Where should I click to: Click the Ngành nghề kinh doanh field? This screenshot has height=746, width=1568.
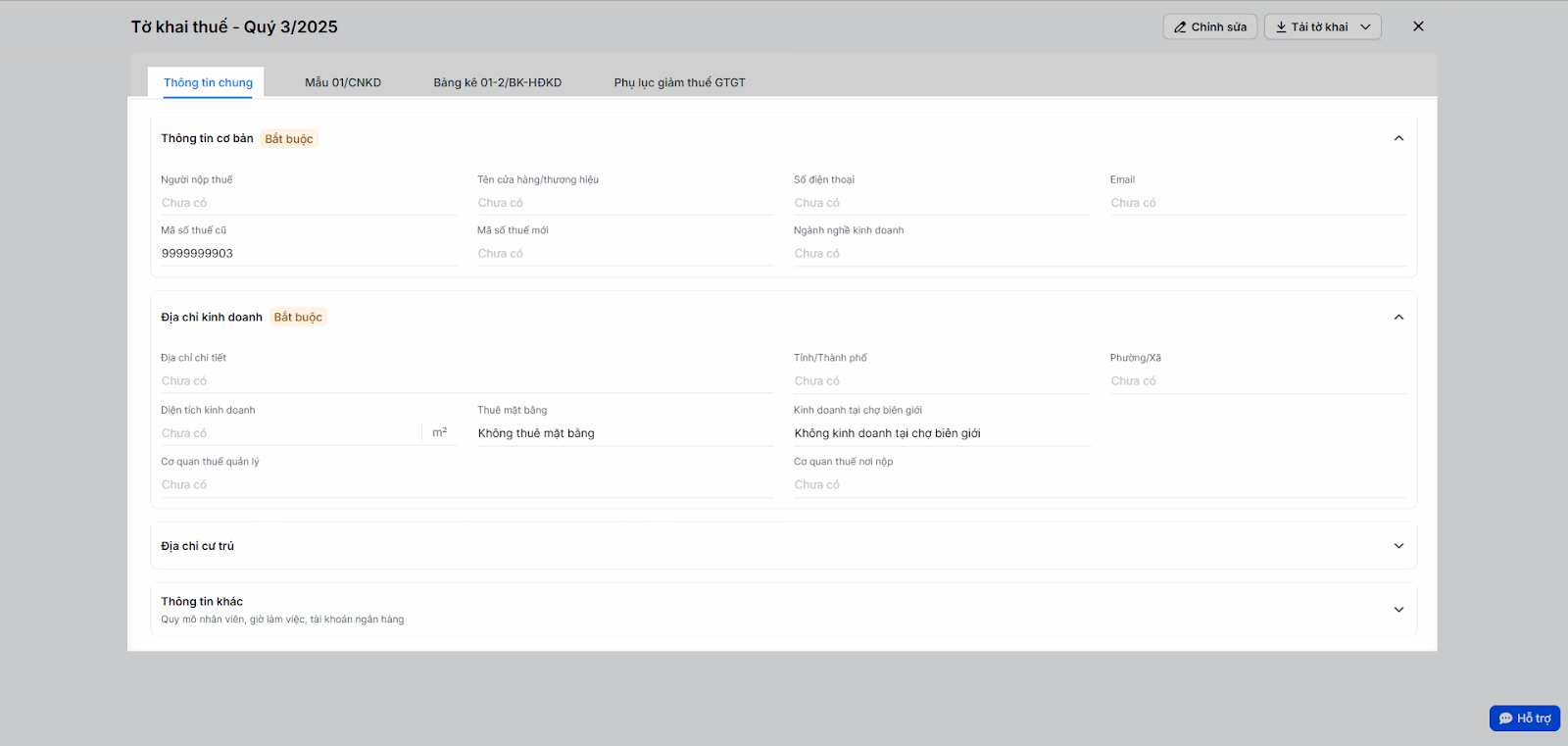pos(1101,253)
